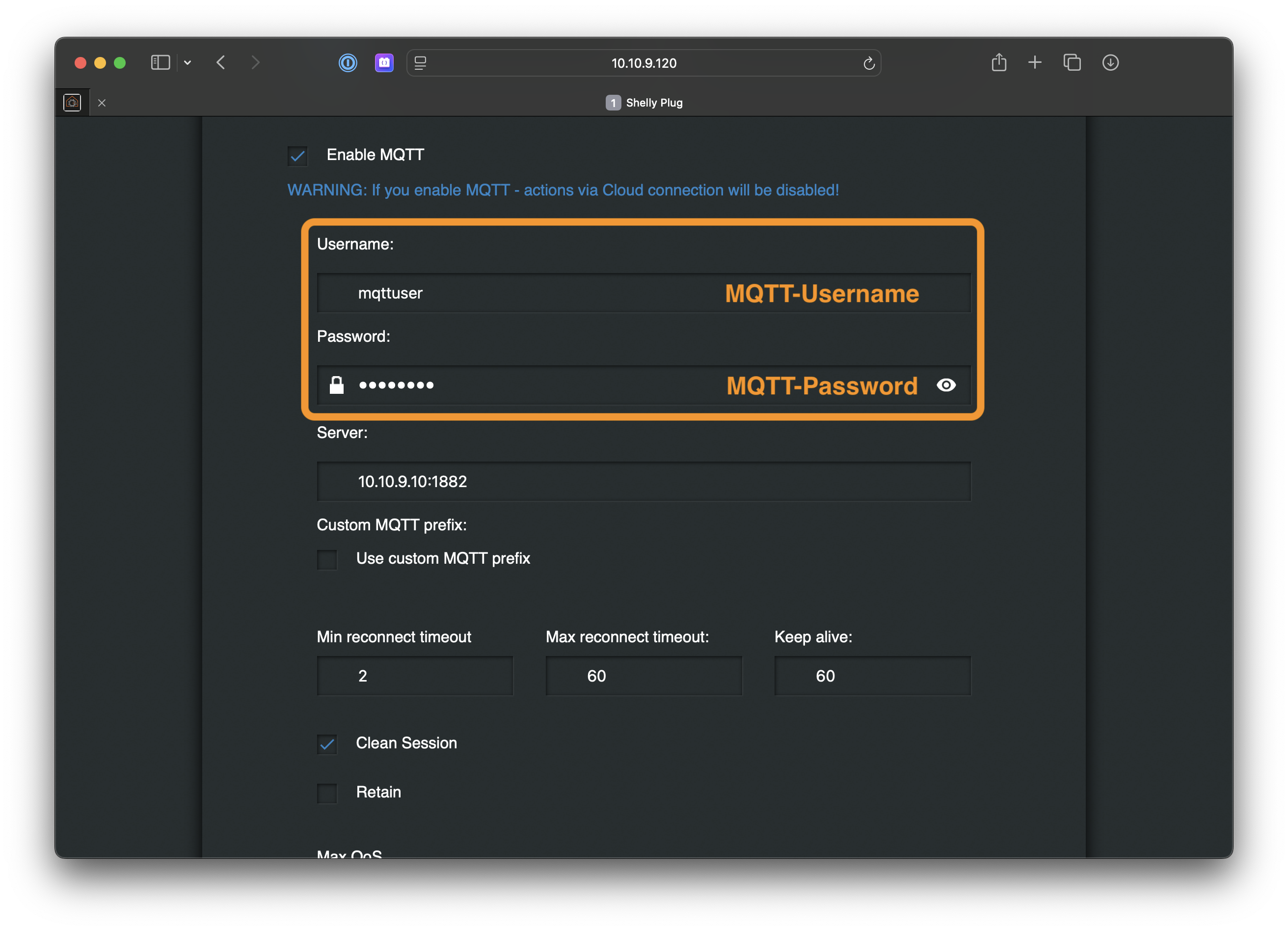Enable the Retain checkbox
Image resolution: width=1288 pixels, height=931 pixels.
[327, 793]
